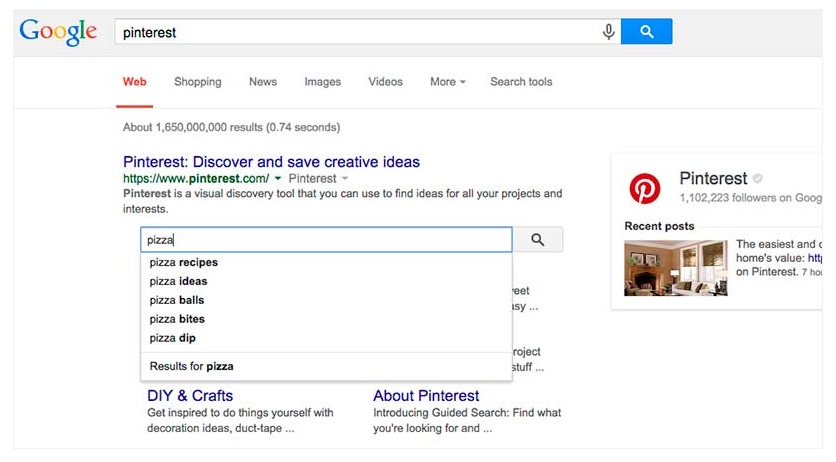Open the red Pinterest logo in the side panel
This screenshot has height=462, width=836.
point(645,189)
